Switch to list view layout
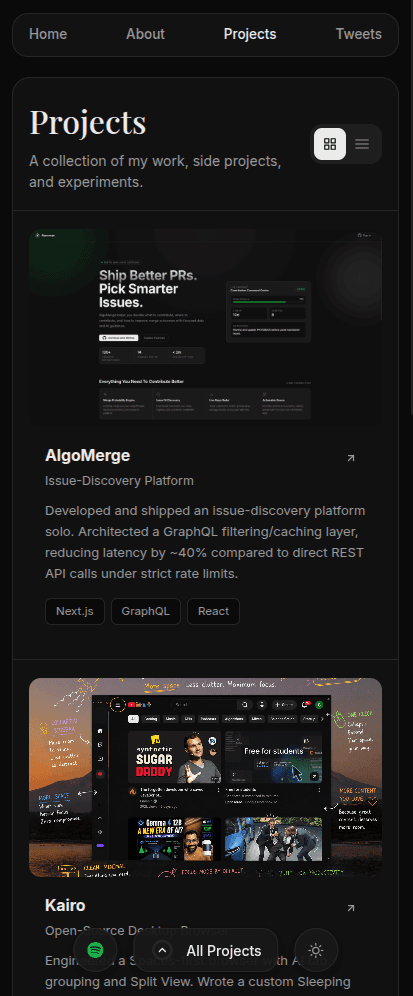413x996 pixels. click(362, 144)
